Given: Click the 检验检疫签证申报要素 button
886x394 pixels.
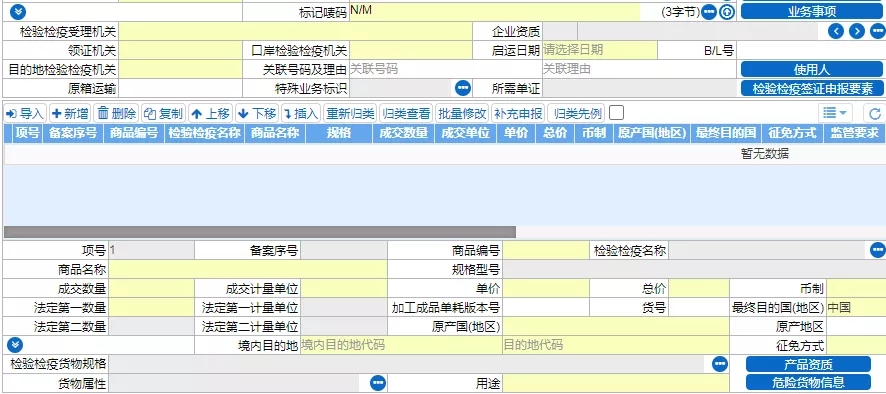Looking at the screenshot, I should pyautogui.click(x=812, y=88).
